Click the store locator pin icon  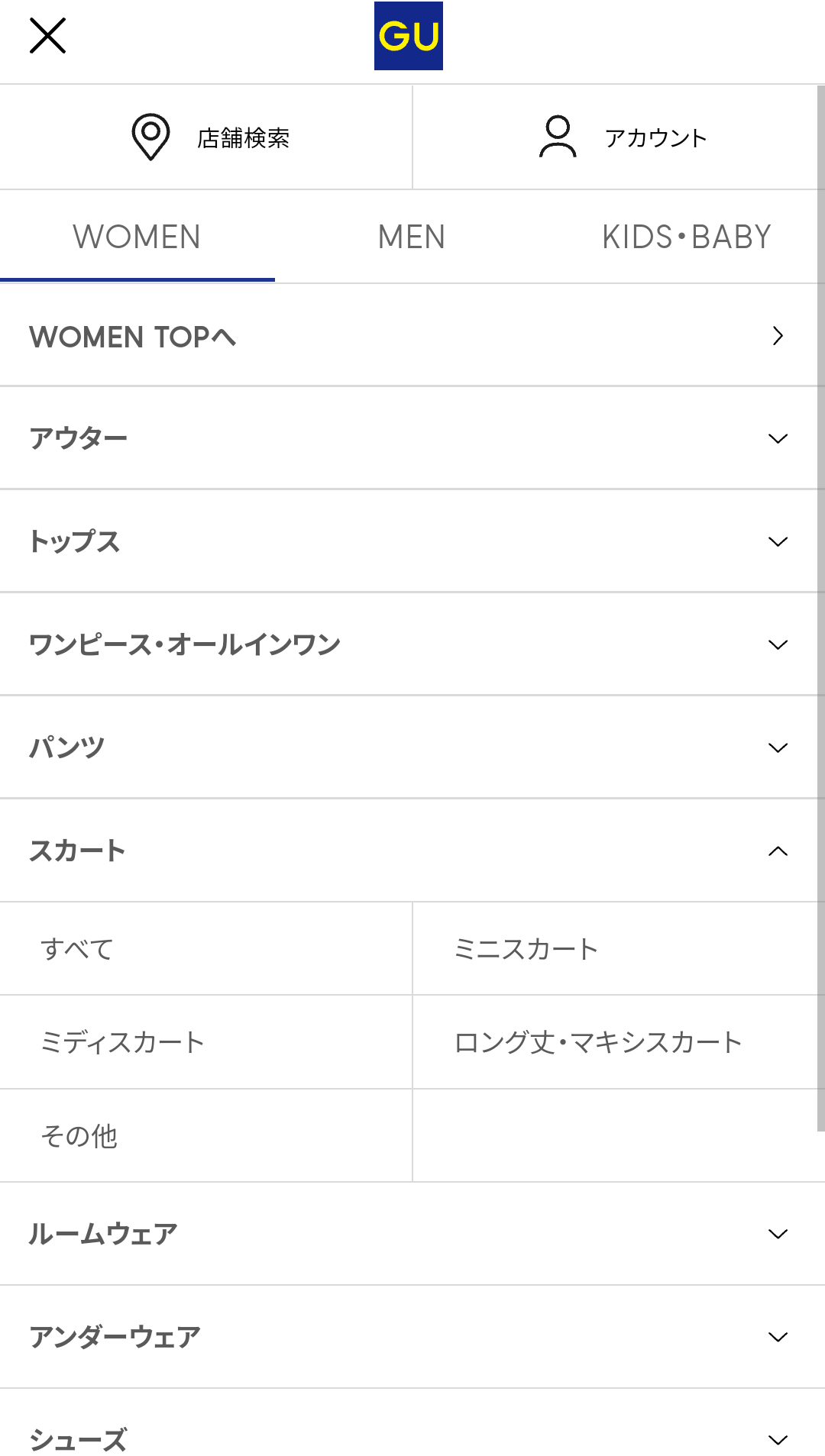[x=150, y=137]
